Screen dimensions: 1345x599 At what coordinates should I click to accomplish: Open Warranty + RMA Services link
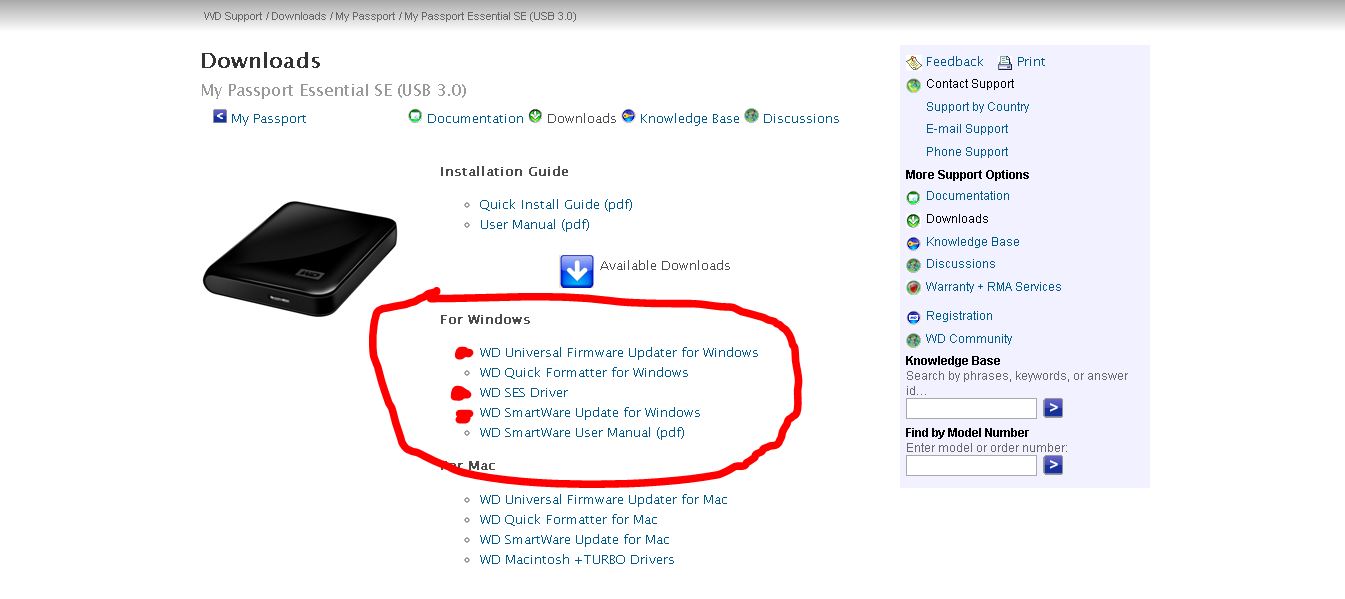[994, 287]
